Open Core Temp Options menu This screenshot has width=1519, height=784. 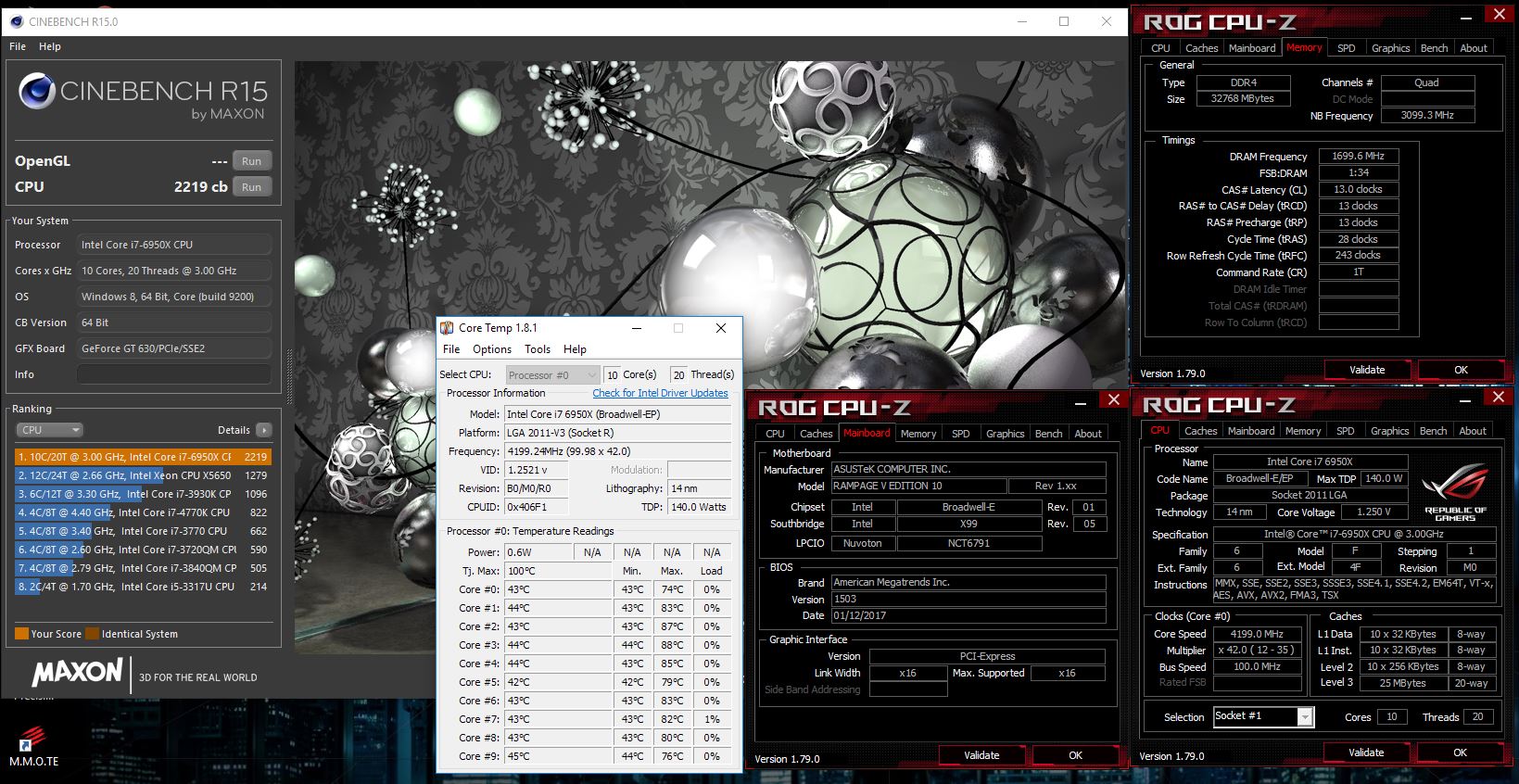point(492,349)
